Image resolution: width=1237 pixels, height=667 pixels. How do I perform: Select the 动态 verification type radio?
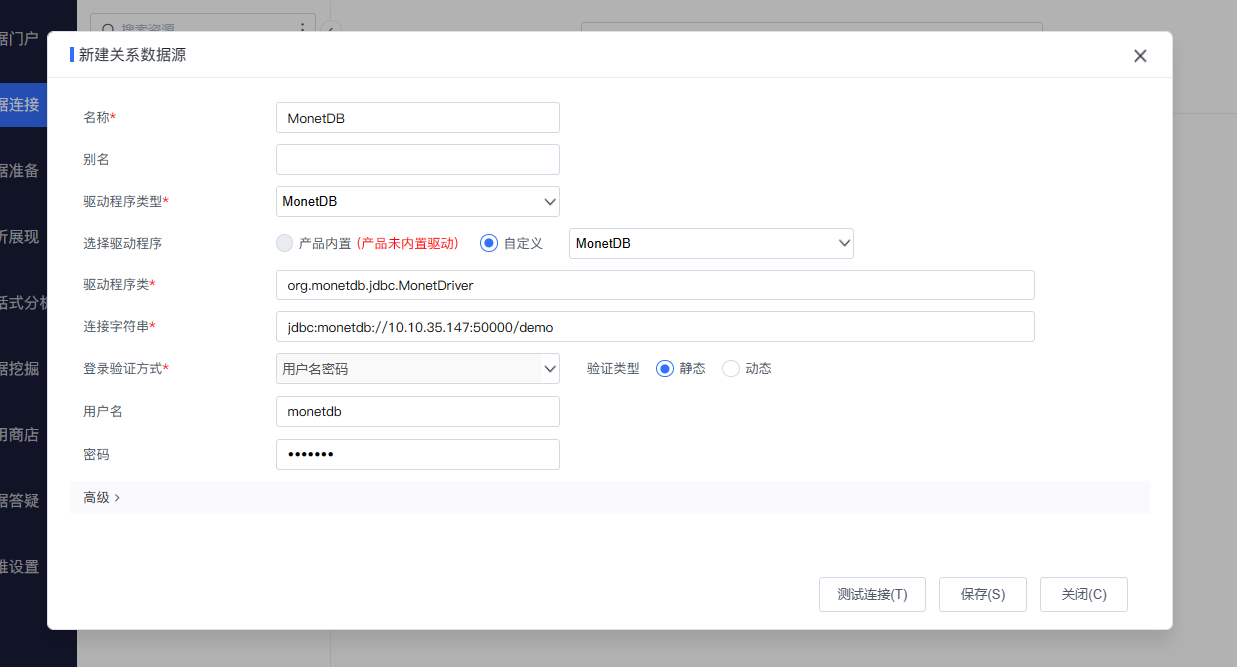point(731,369)
